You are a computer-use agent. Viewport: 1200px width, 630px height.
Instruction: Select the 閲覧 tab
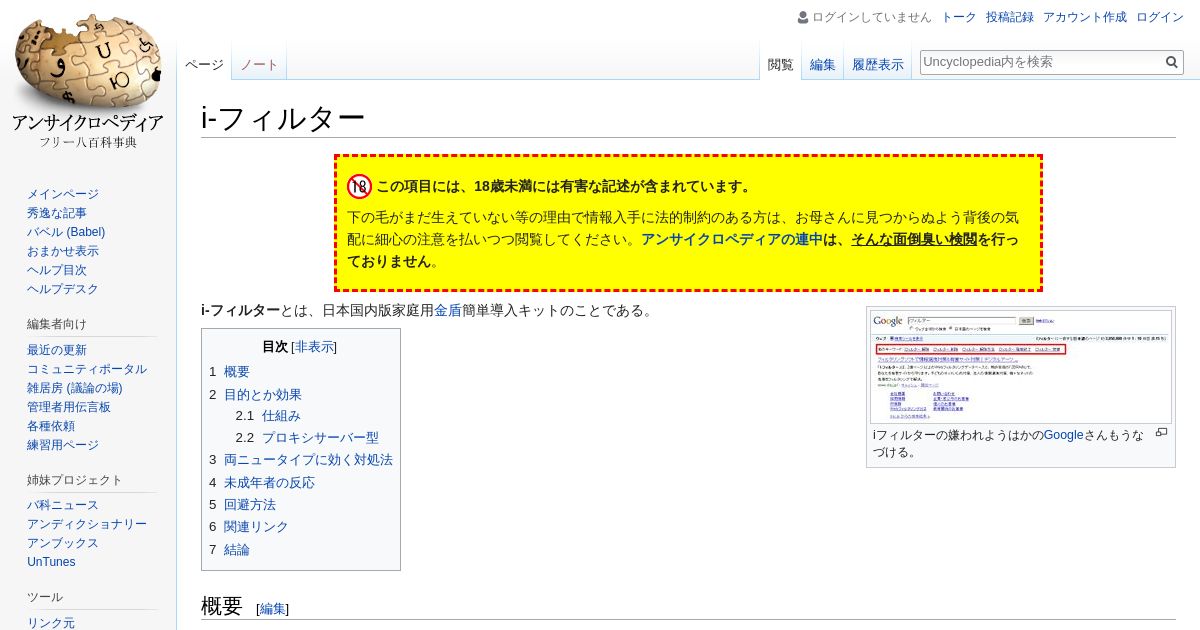[x=780, y=64]
